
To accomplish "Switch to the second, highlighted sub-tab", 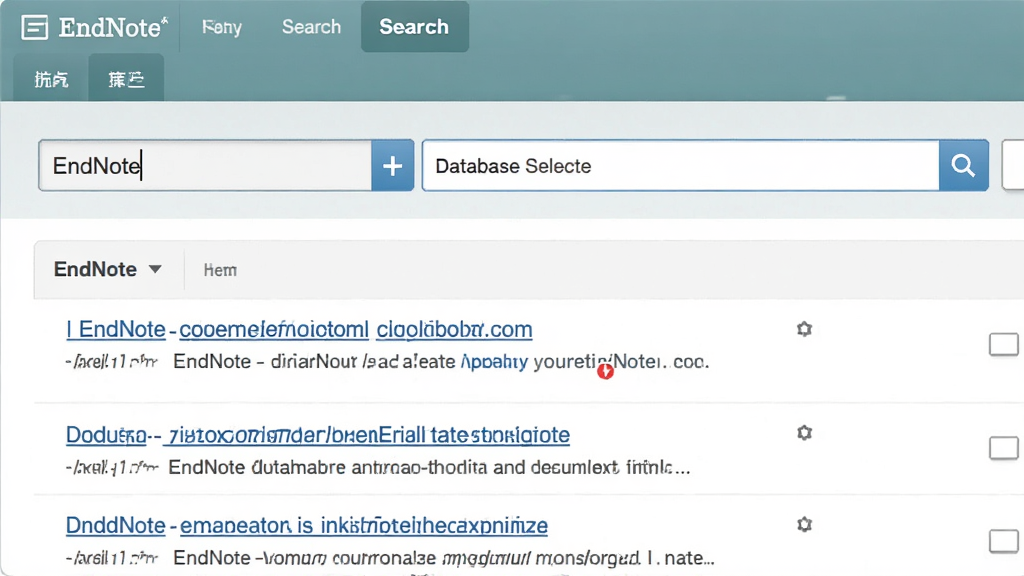I will click(126, 79).
